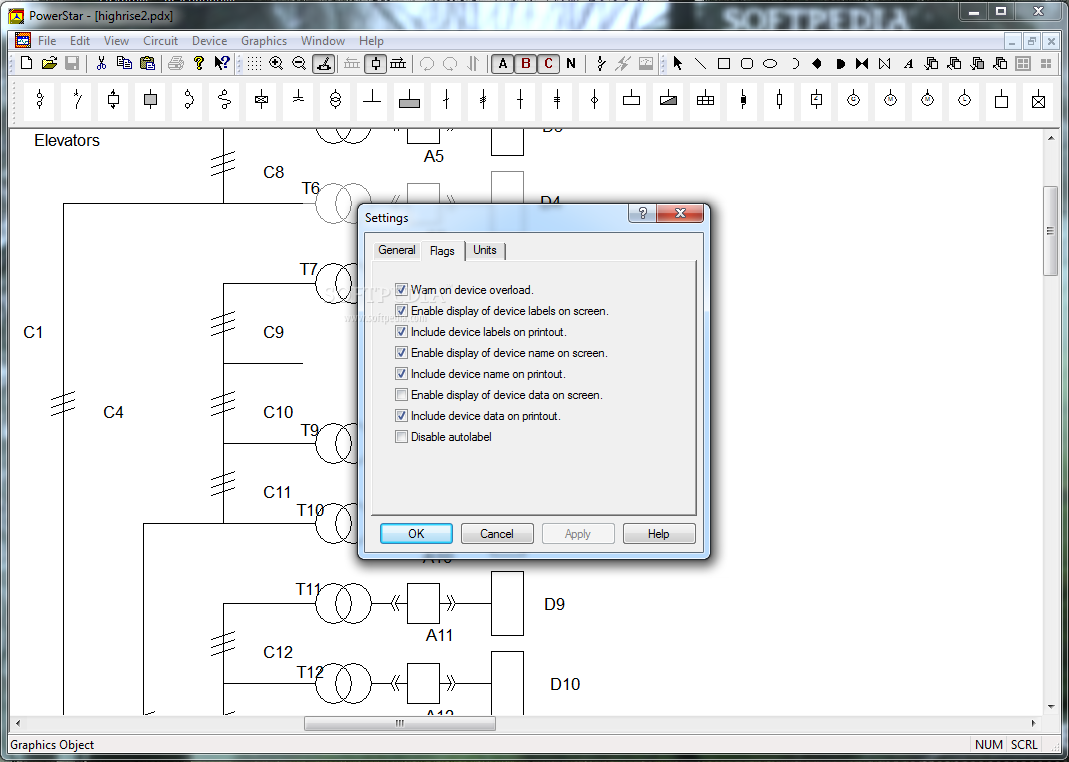Screen dimensions: 1069x762
Task: Insert the three-phase cable device symbol
Action: coord(483,100)
